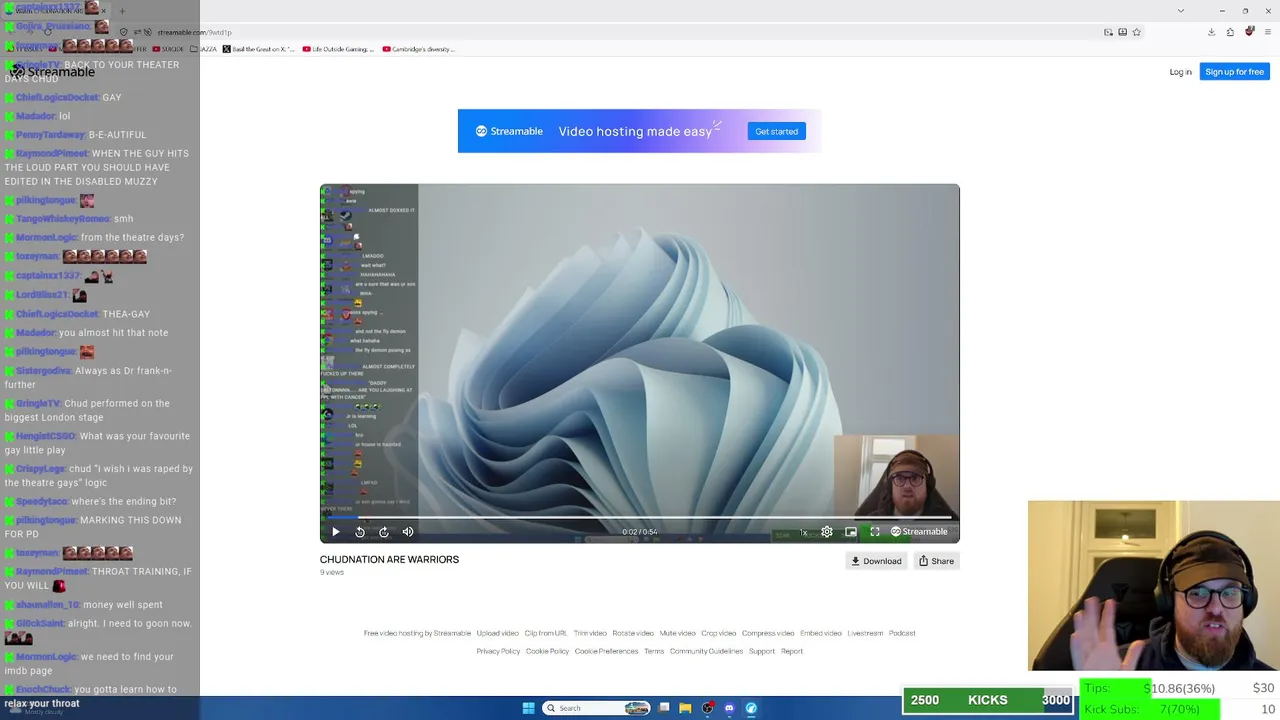
Task: Enter fullscreen mode in the video player
Action: coord(875,532)
